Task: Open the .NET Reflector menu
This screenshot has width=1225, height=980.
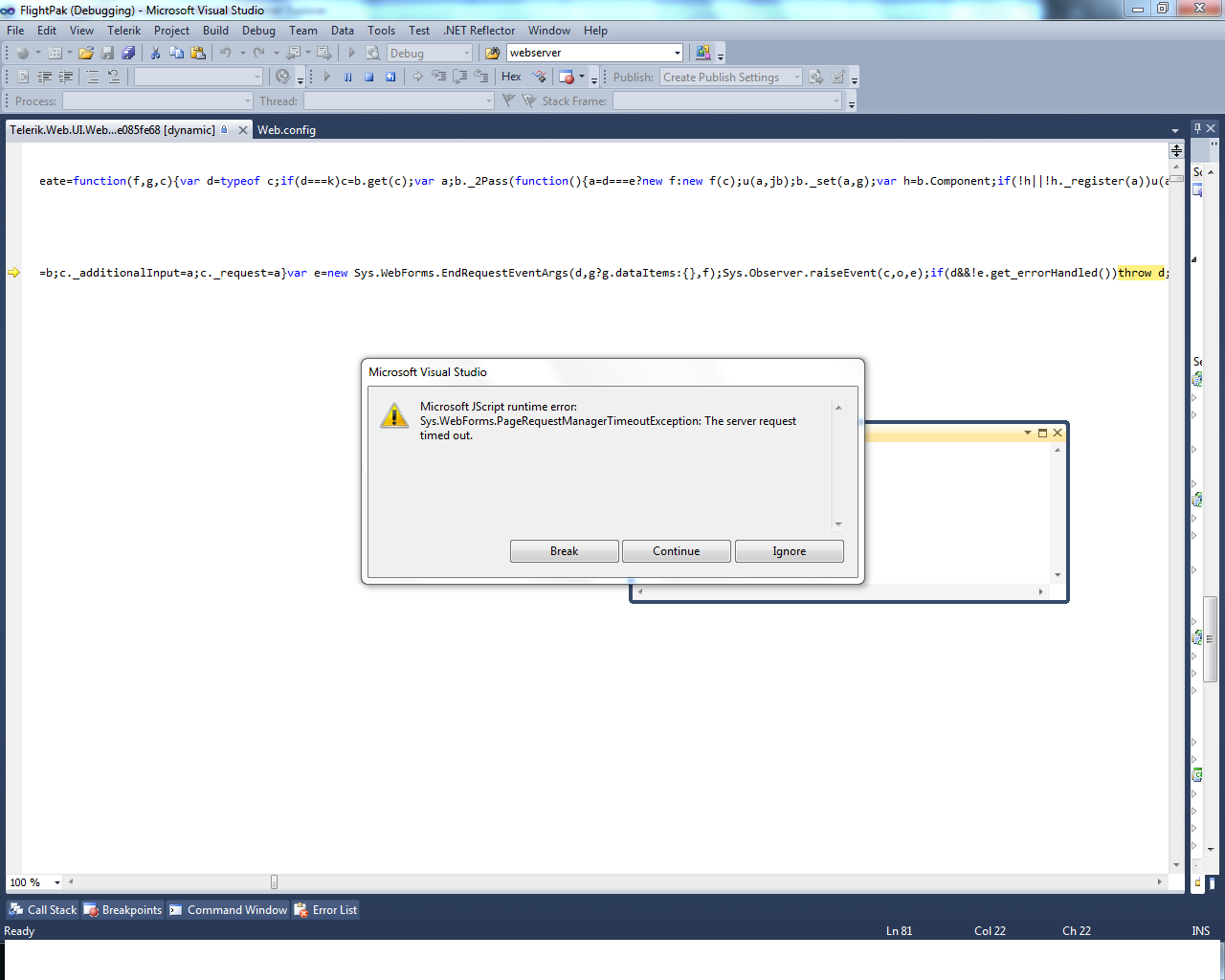Action: (x=479, y=31)
